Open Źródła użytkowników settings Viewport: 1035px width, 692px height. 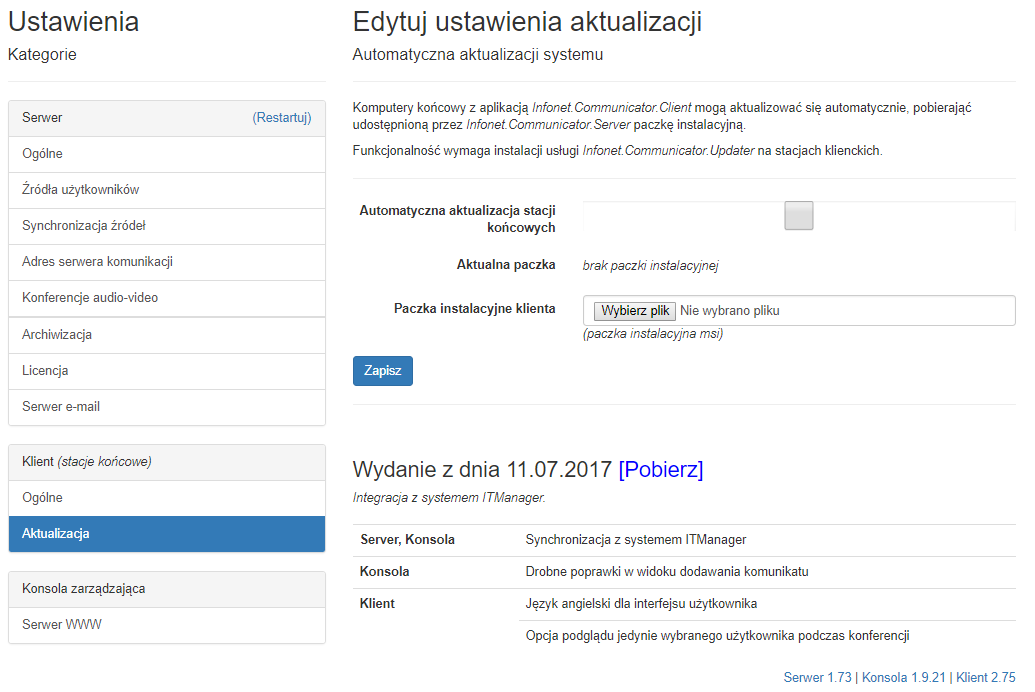[80, 190]
